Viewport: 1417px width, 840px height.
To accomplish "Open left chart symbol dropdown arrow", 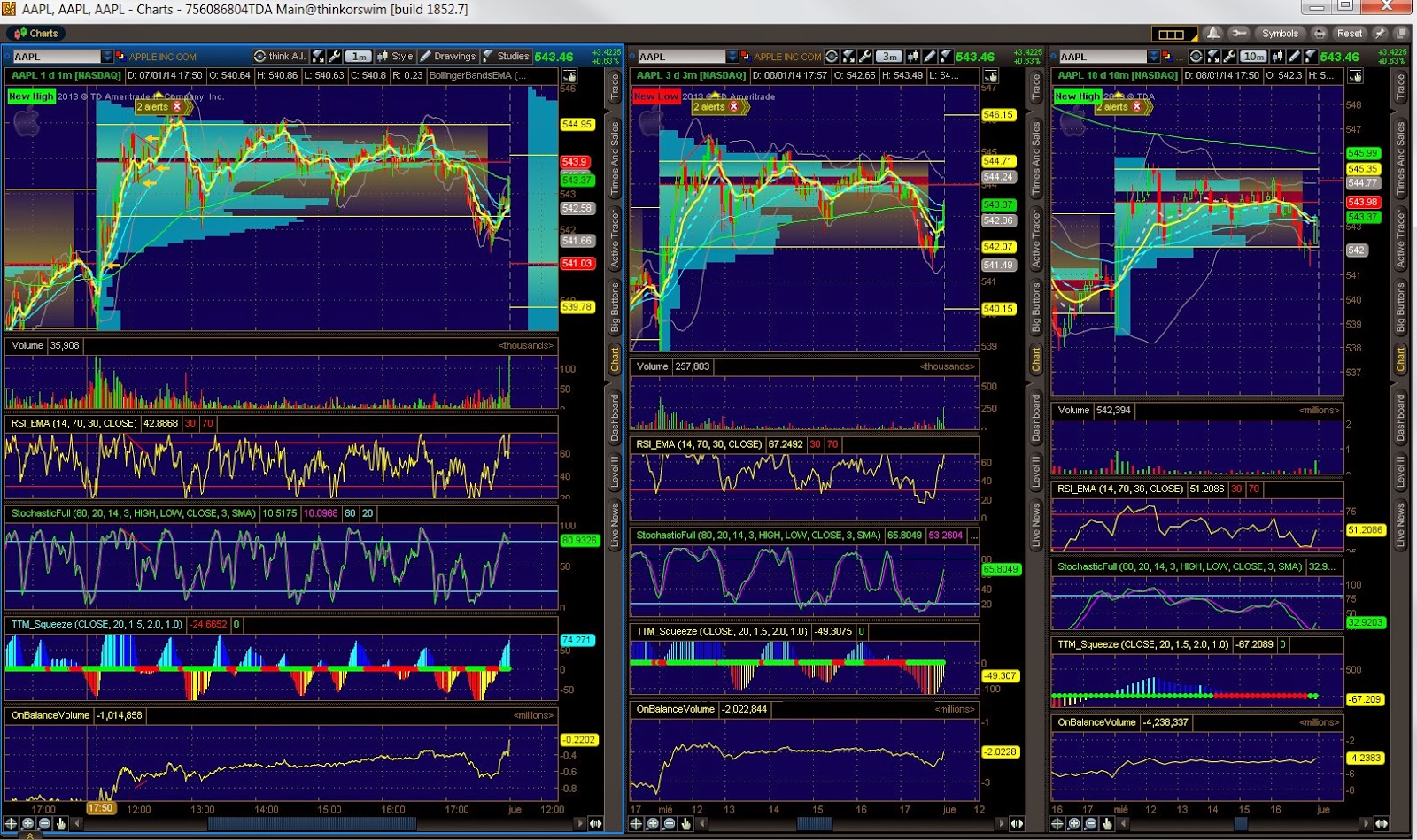I will coord(107,57).
